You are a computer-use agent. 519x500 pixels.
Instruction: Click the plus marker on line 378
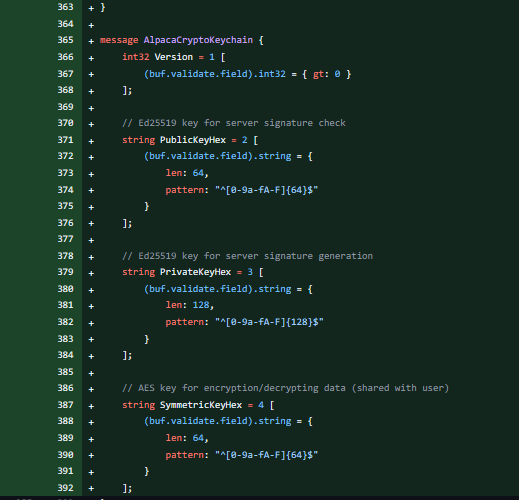pyautogui.click(x=91, y=257)
